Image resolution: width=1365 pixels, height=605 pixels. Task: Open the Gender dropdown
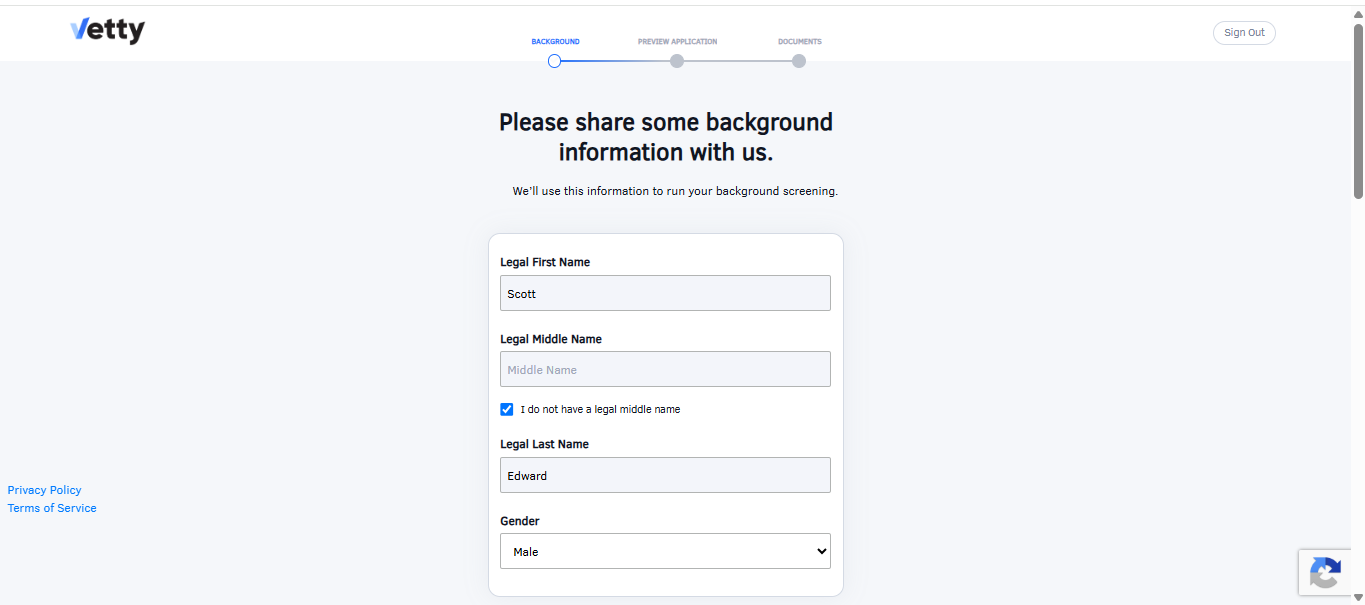(x=665, y=551)
